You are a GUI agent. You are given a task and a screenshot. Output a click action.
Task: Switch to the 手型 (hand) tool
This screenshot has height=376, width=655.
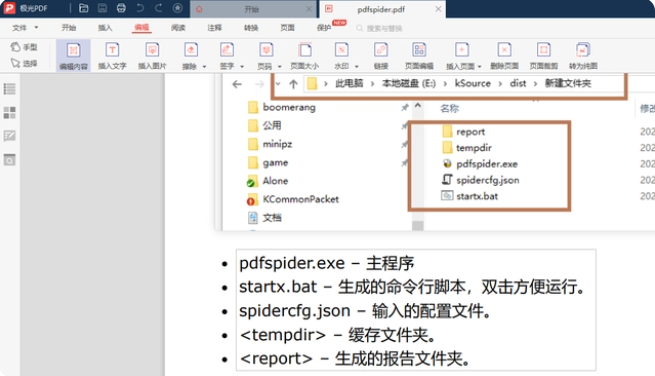24,47
